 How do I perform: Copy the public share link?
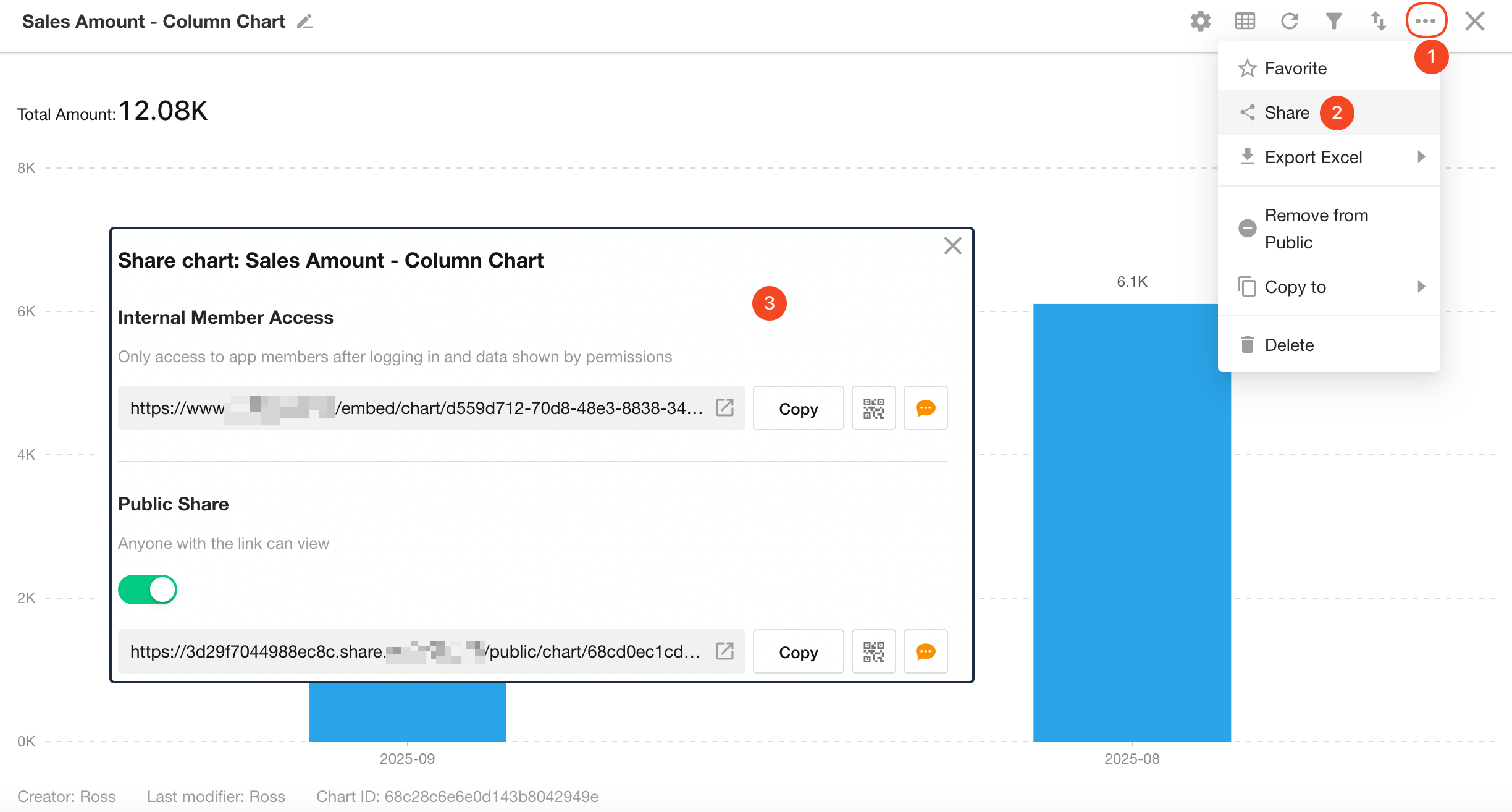coord(798,651)
